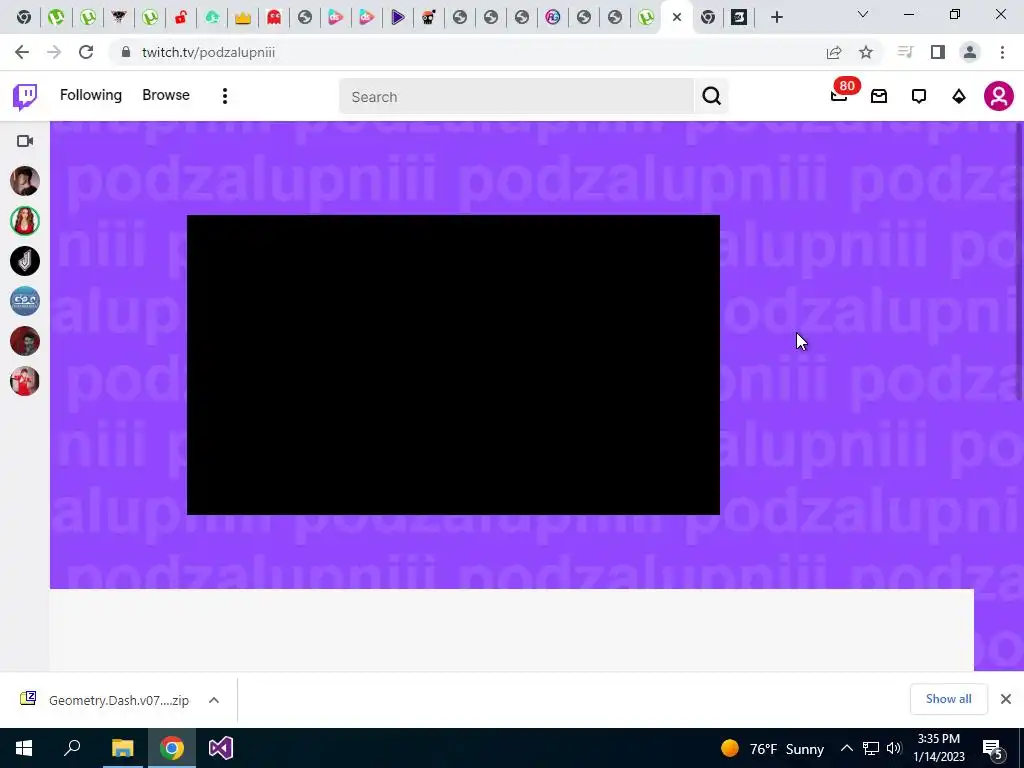Open sidebar channel with blue logo avatar
1024x768 pixels.
(x=25, y=301)
